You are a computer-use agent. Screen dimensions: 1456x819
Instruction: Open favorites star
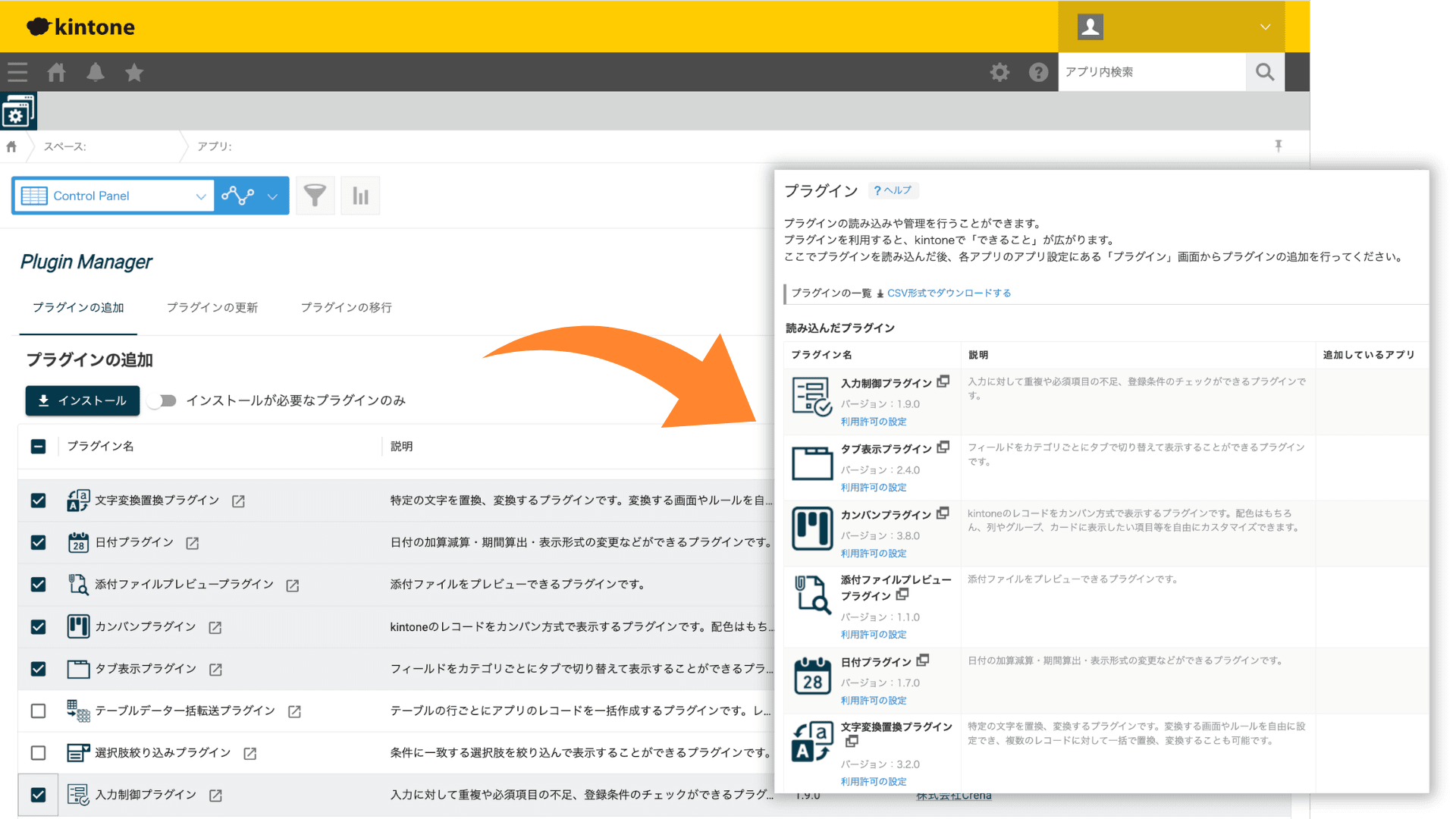[134, 72]
